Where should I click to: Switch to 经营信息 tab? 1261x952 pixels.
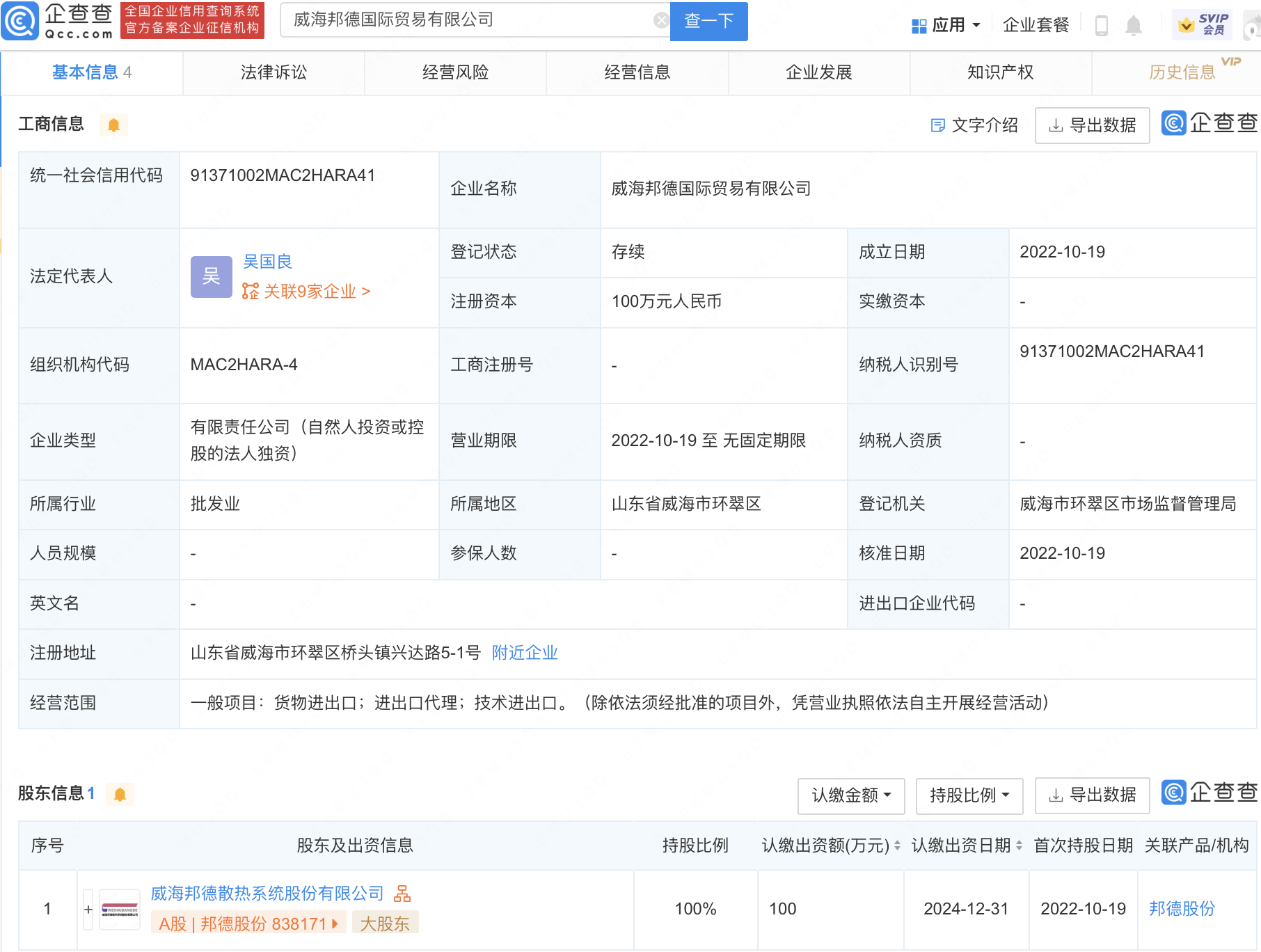[x=637, y=72]
